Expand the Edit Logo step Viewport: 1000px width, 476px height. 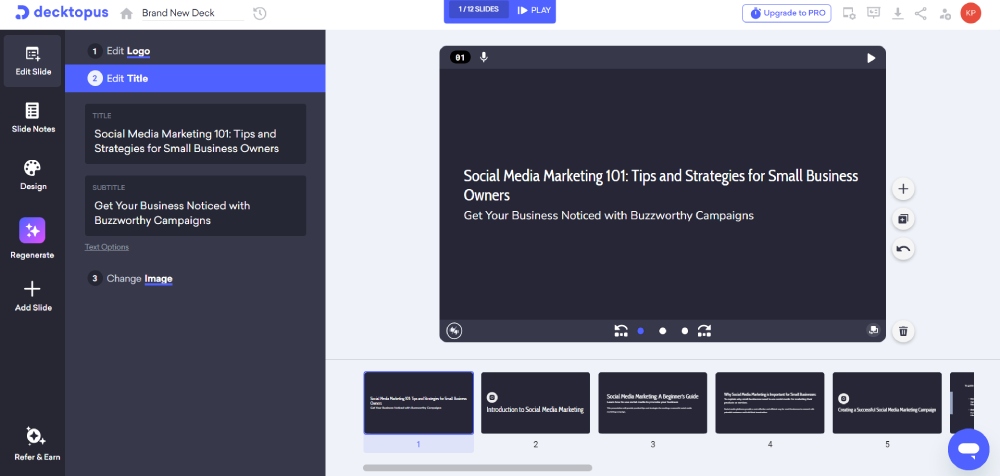point(128,51)
